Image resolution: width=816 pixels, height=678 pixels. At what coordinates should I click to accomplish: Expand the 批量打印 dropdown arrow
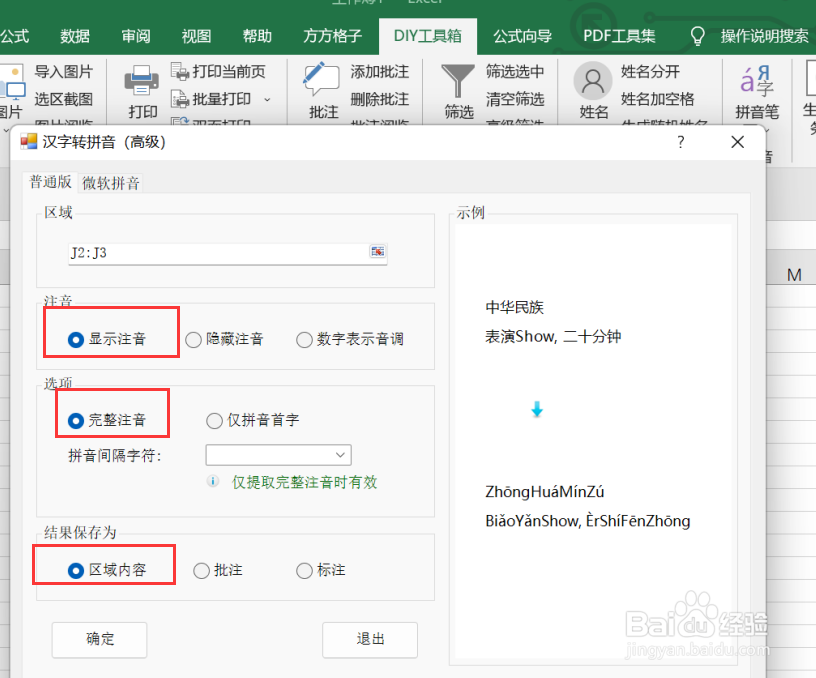pos(267,99)
